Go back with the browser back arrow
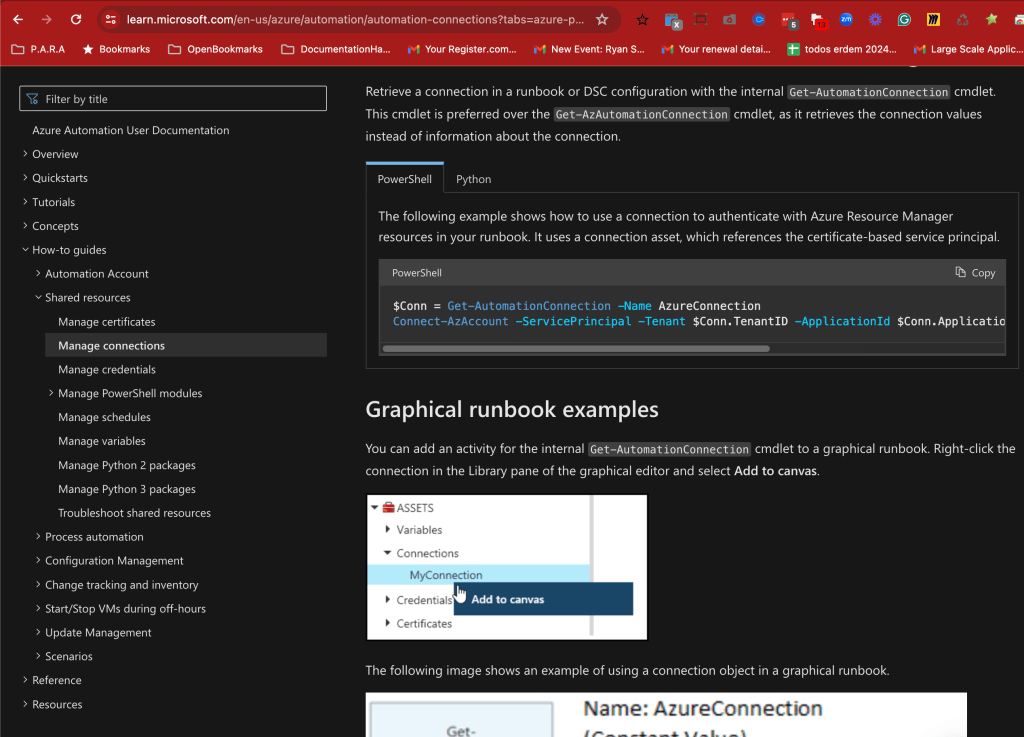The height and width of the screenshot is (737, 1024). [18, 20]
